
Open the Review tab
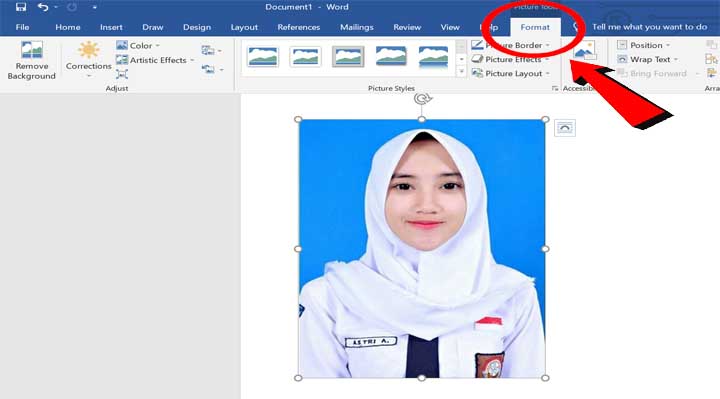(x=407, y=27)
